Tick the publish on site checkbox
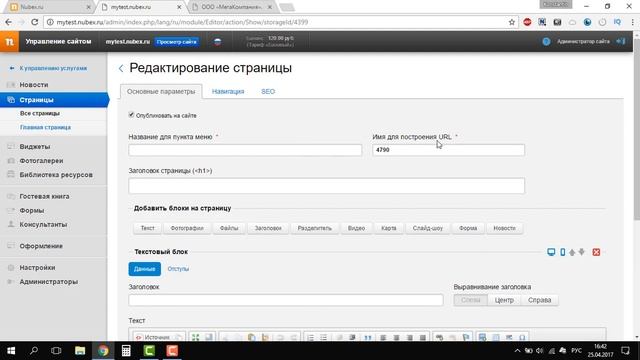This screenshot has height=360, width=640. (x=131, y=115)
